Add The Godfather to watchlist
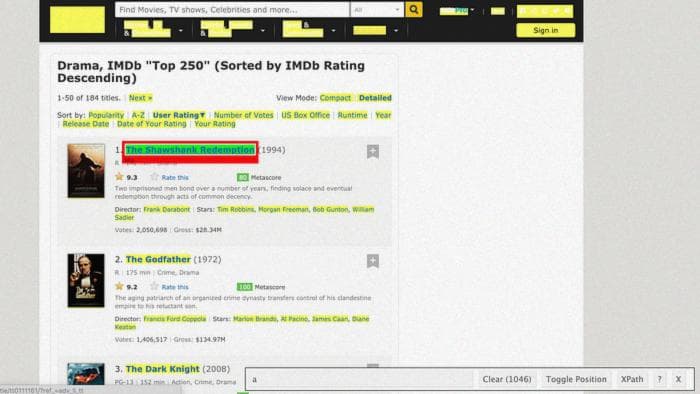700x394 pixels. 373,261
